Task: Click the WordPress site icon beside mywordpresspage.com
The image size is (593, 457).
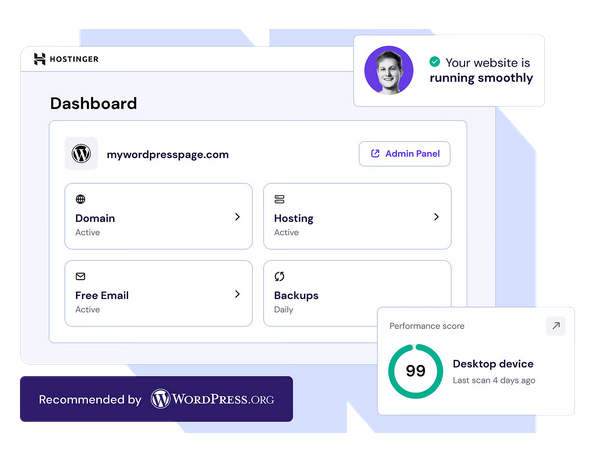Action: (x=81, y=154)
